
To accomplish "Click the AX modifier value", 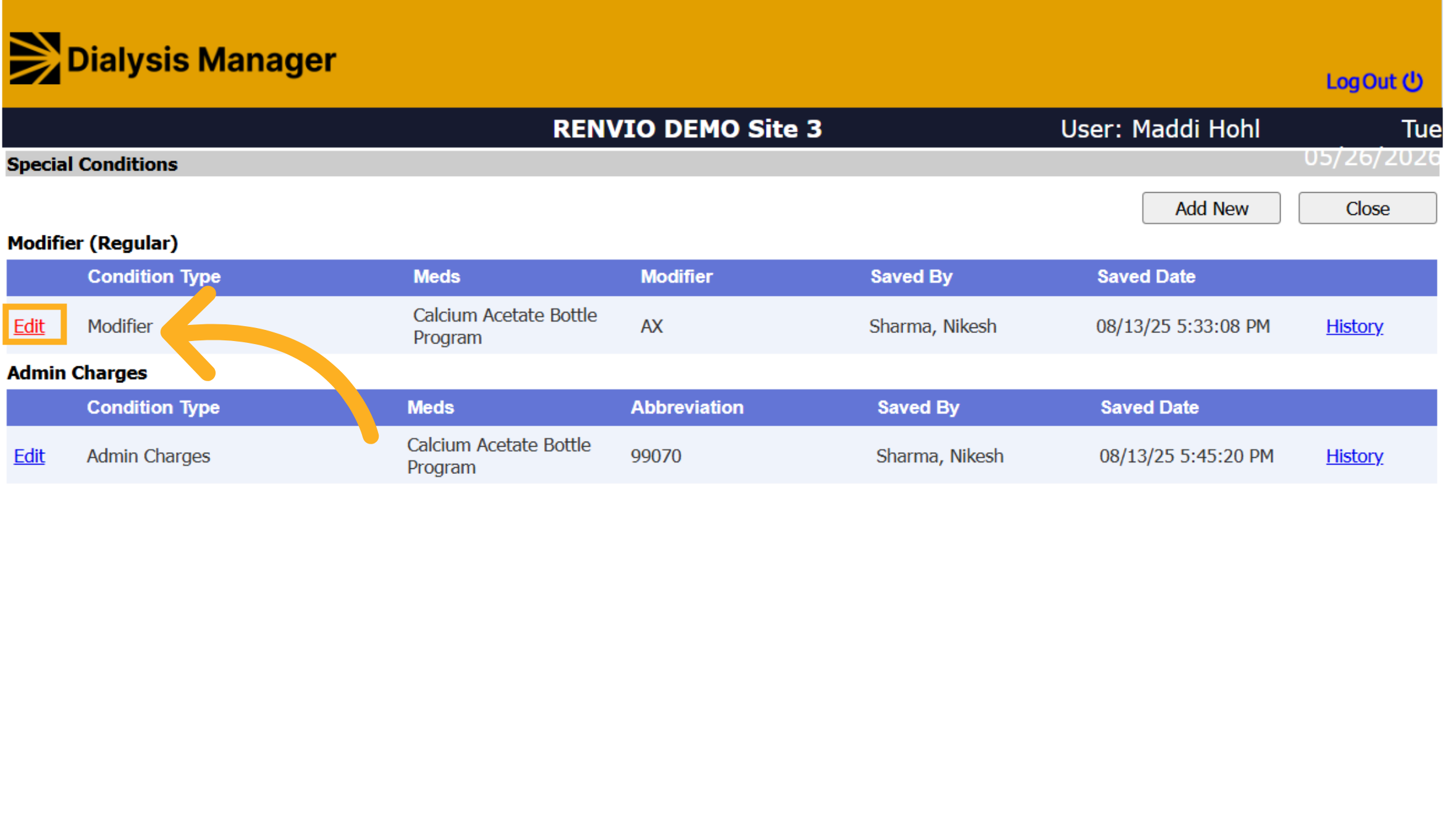I will click(652, 326).
